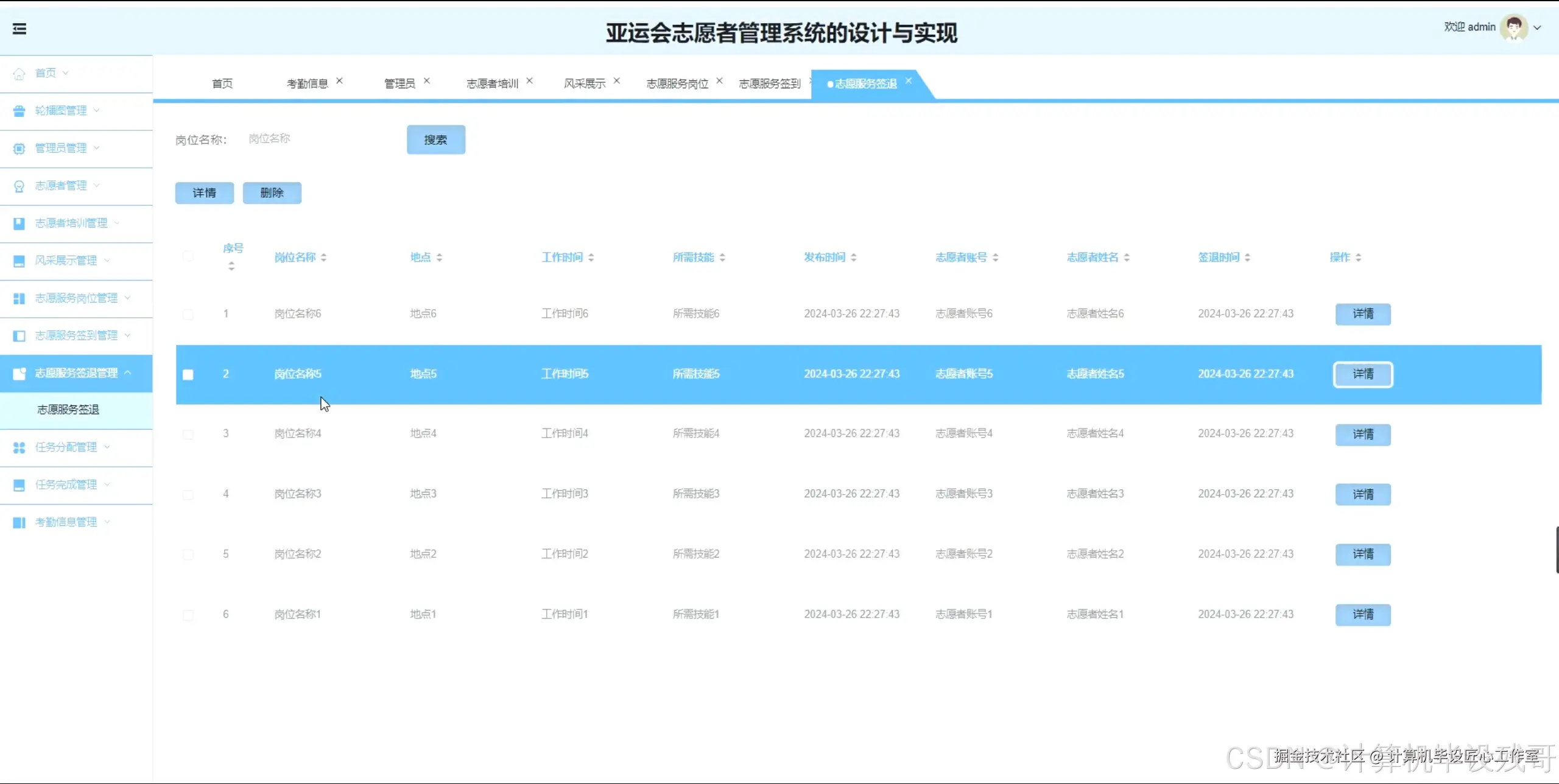Click the 删除 delete button
Viewport: 1559px width, 784px height.
pyautogui.click(x=272, y=192)
